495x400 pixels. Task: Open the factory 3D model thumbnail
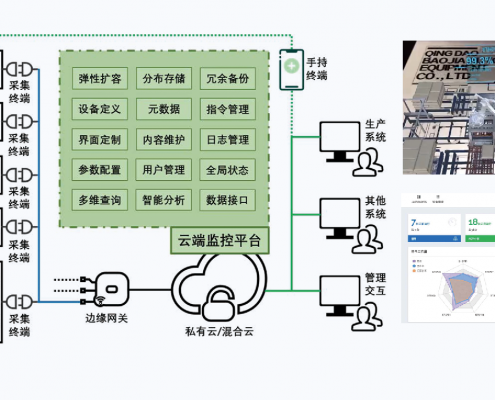(x=449, y=108)
